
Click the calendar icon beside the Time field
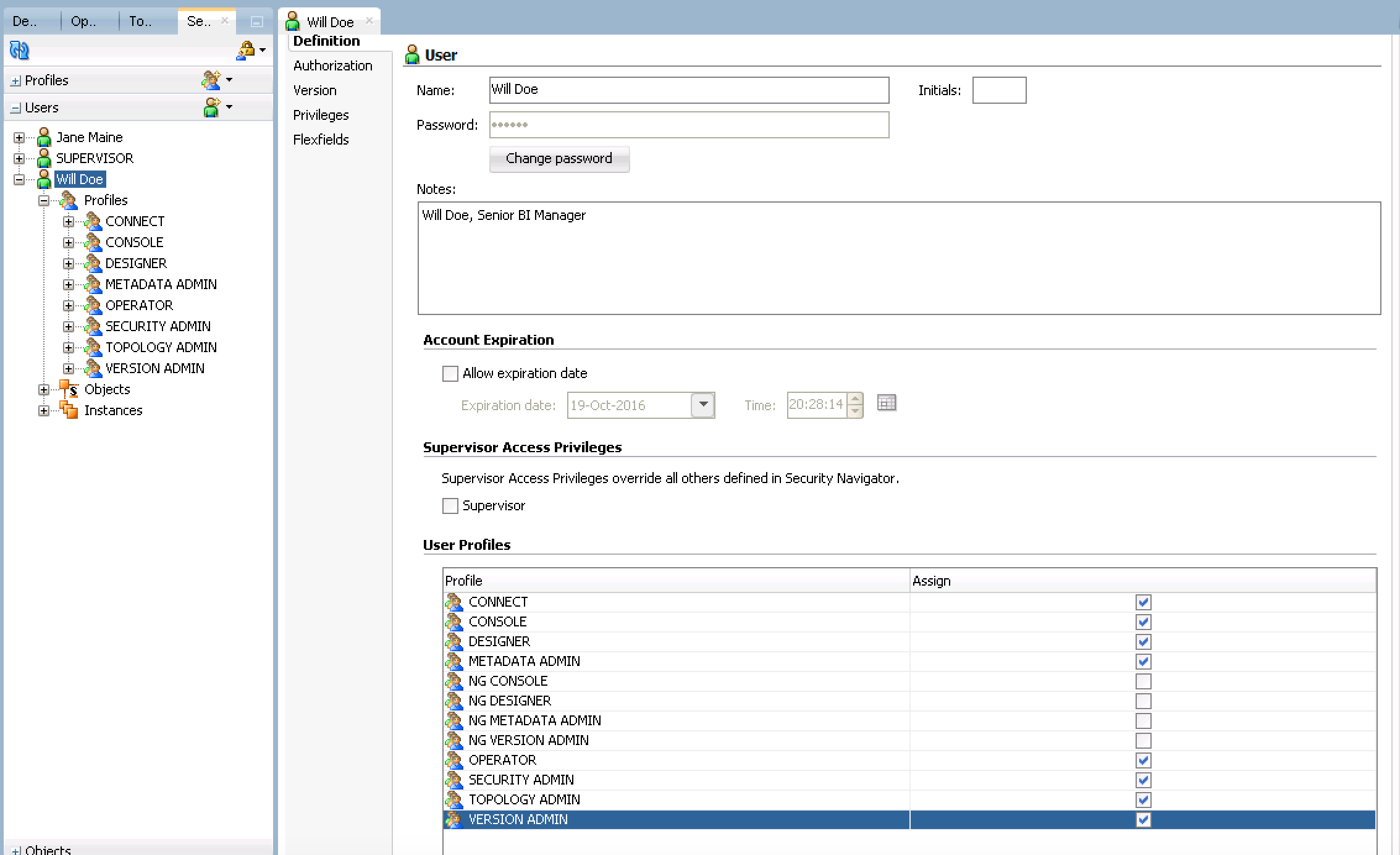(x=887, y=403)
